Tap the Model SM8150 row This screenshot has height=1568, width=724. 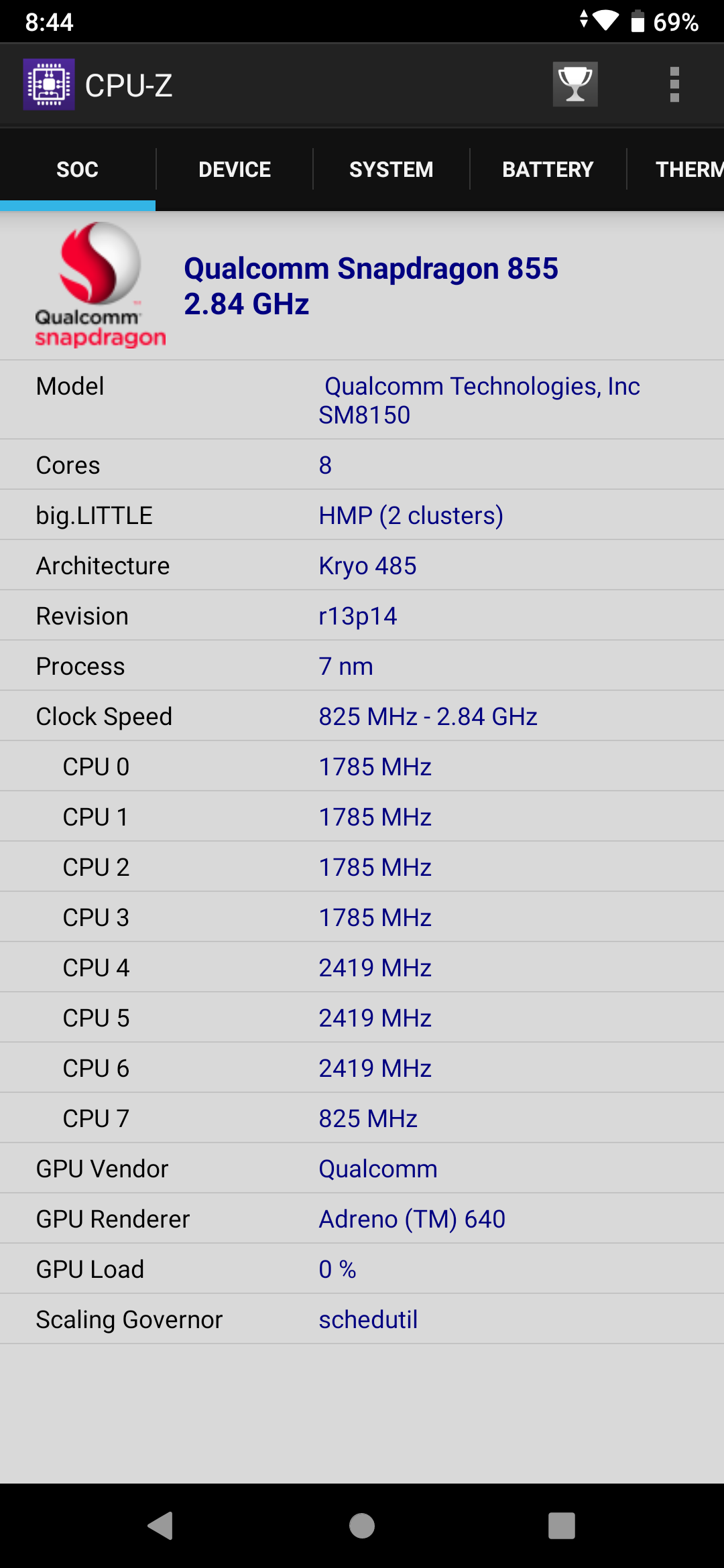[362, 400]
